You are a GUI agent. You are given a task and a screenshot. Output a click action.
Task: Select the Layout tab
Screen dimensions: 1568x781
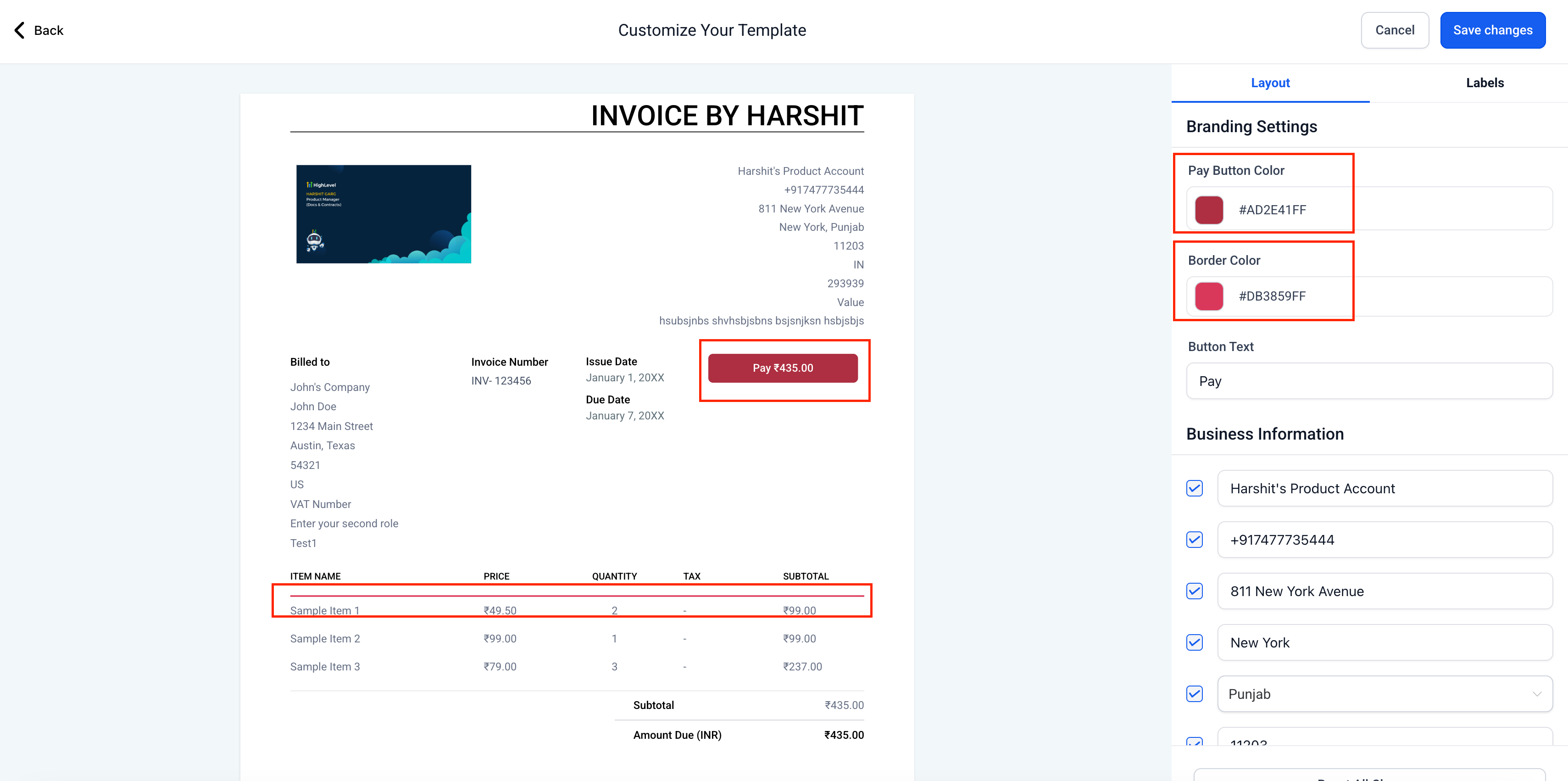pyautogui.click(x=1270, y=83)
